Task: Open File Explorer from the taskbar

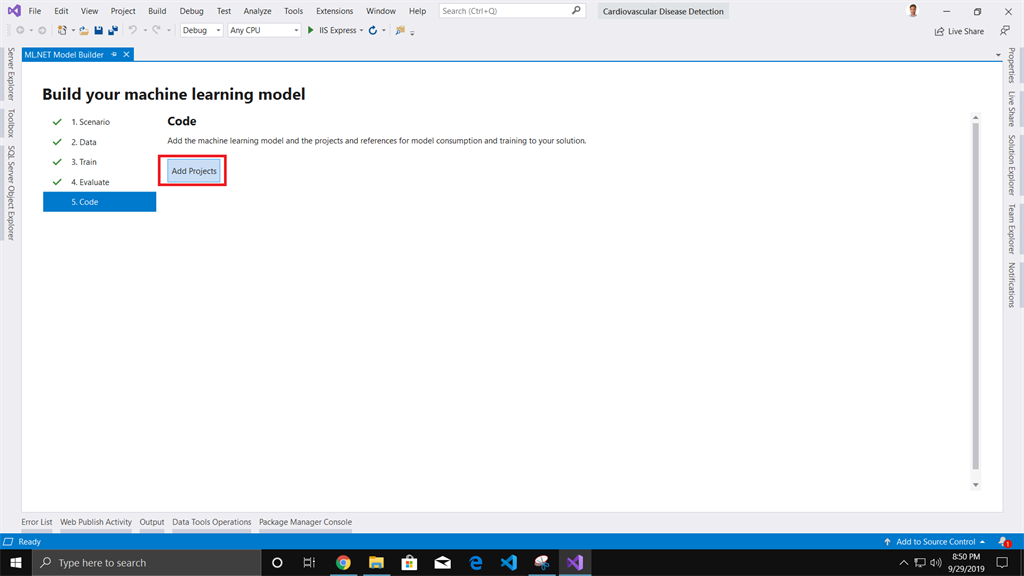Action: point(376,562)
